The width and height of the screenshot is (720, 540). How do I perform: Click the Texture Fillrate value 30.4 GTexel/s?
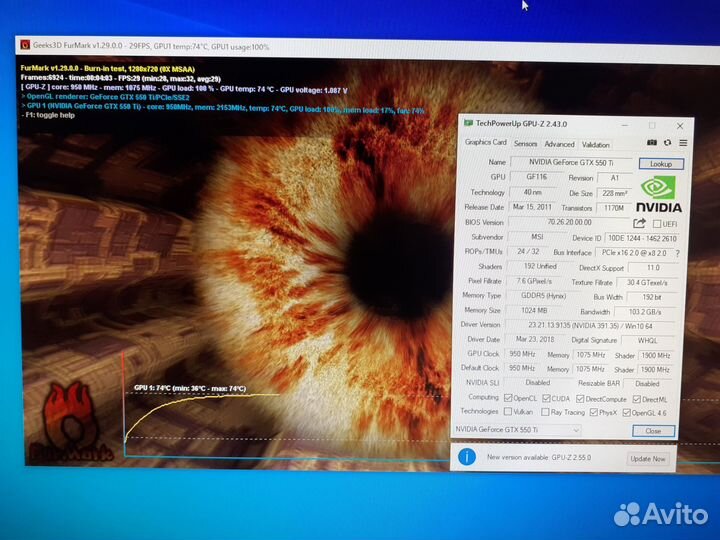pos(647,282)
